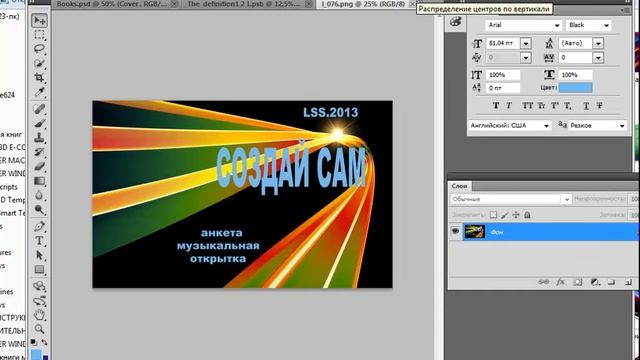Swap foreground and background colors
640x360 pixels.
click(x=44, y=342)
